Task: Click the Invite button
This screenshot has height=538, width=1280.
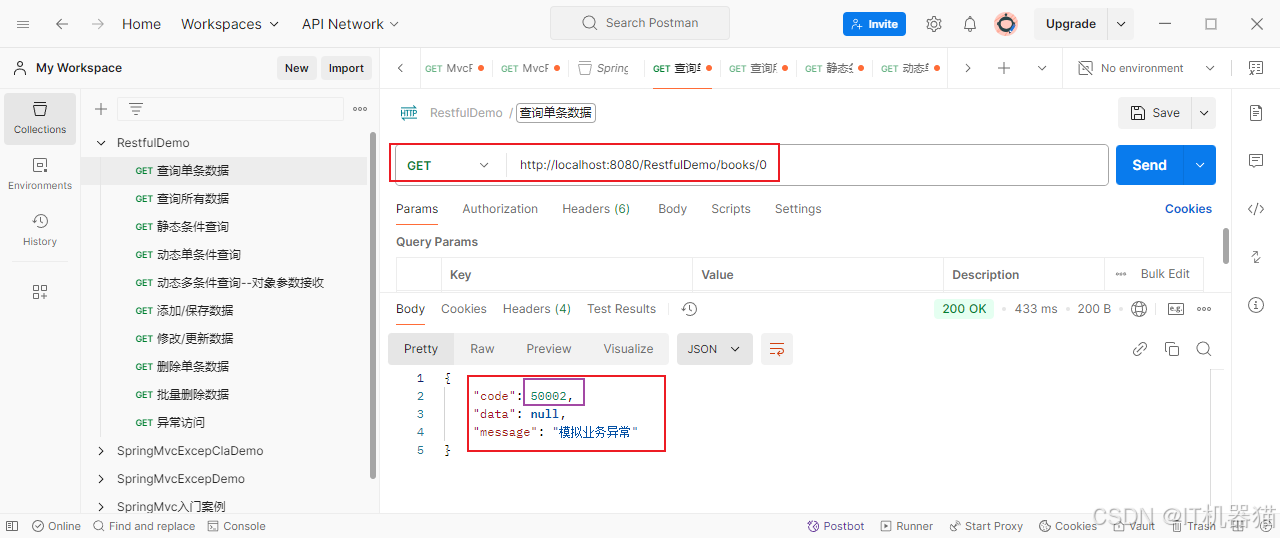Action: 874,24
